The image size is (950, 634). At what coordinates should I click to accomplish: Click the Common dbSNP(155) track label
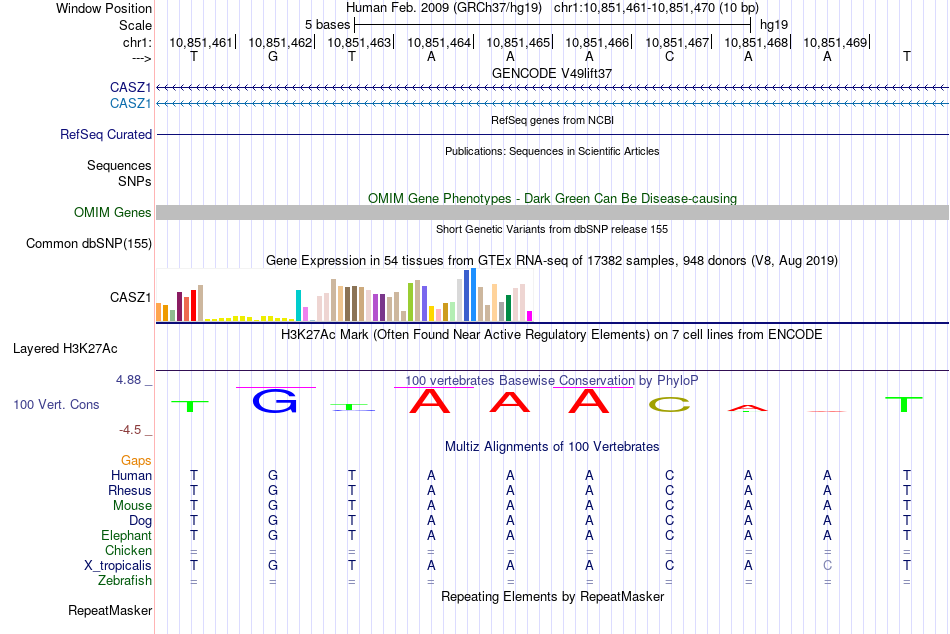[89, 244]
